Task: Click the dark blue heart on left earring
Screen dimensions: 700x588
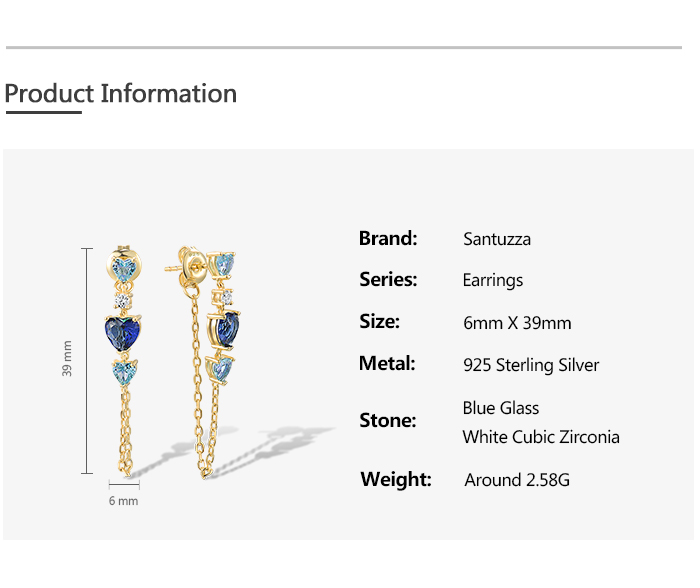Action: coord(125,333)
